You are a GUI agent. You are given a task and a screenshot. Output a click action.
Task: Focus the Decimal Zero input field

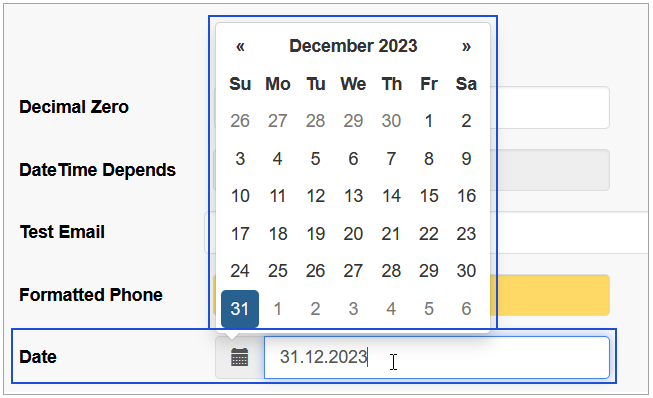click(549, 107)
